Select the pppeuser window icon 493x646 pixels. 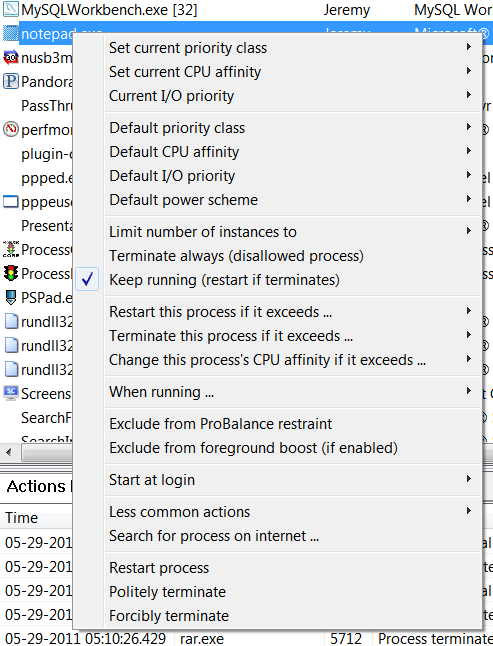click(11, 202)
